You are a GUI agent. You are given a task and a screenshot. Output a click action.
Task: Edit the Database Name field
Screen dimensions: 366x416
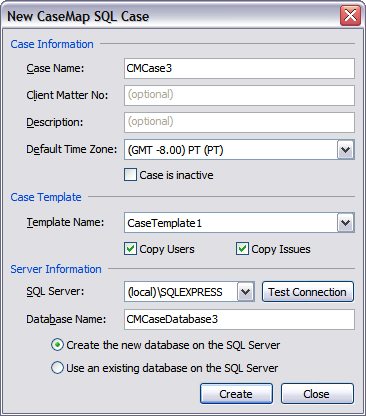[x=239, y=319]
